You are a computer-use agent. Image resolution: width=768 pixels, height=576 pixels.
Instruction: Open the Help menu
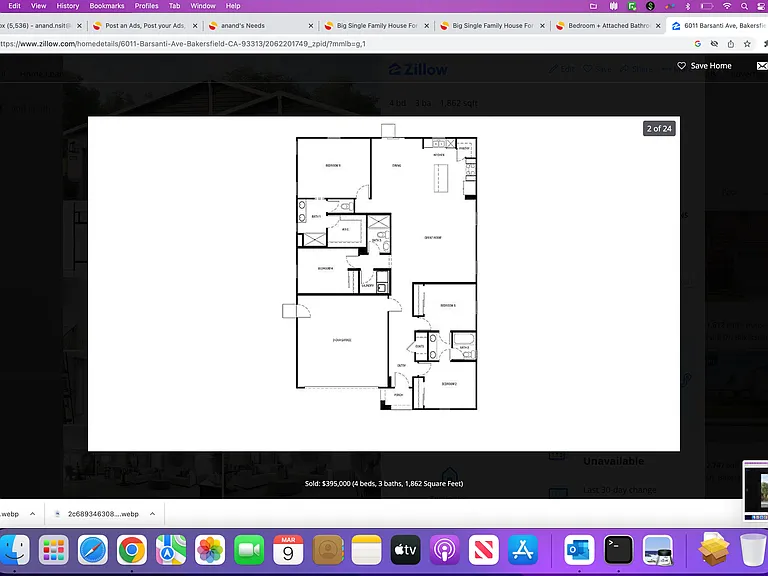[233, 6]
